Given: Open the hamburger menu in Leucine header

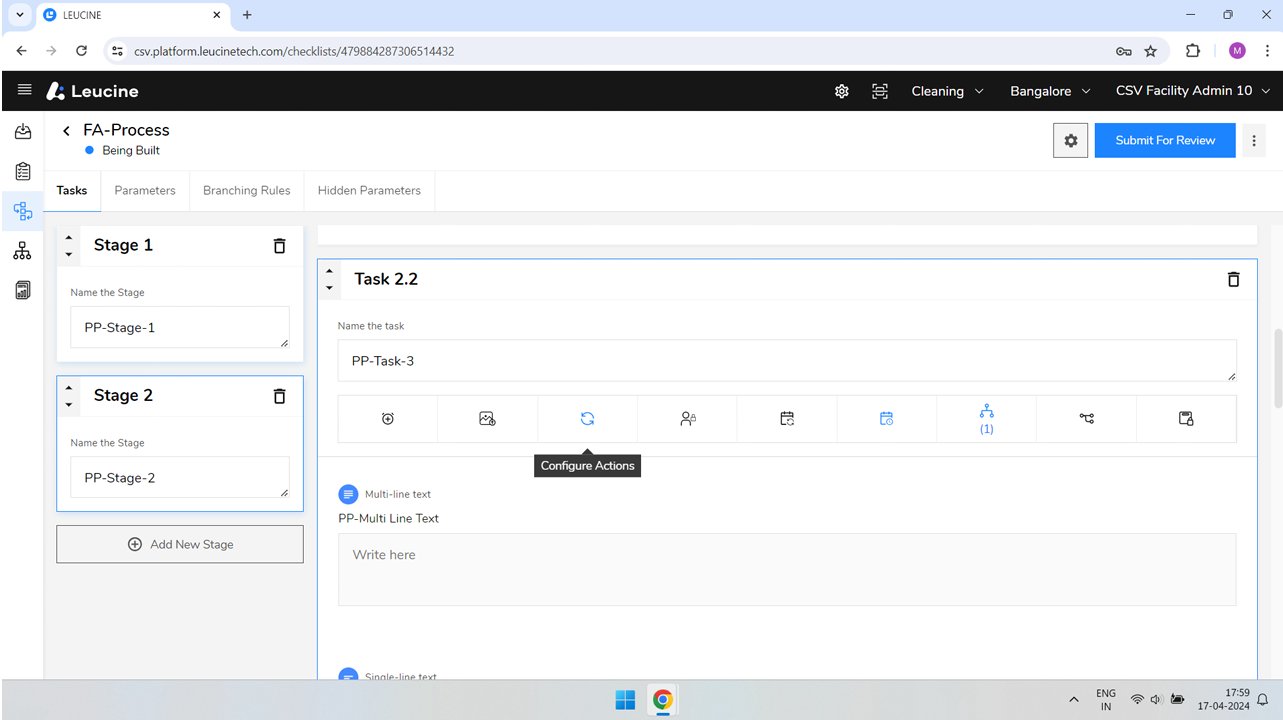Looking at the screenshot, I should [x=25, y=90].
